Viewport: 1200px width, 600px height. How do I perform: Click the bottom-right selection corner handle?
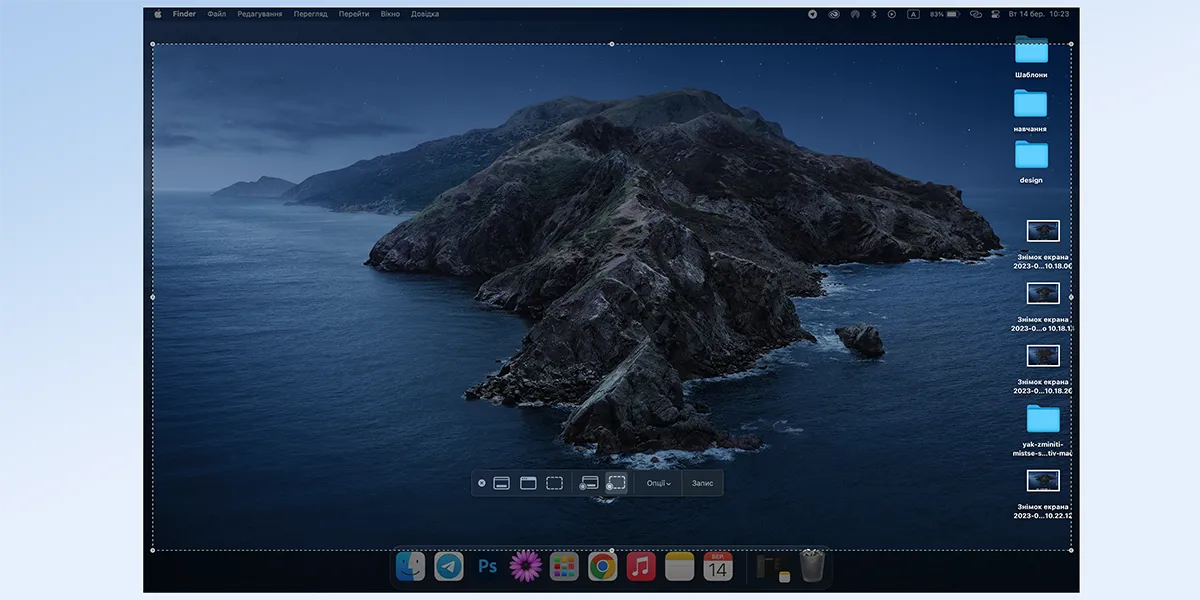coord(1071,550)
